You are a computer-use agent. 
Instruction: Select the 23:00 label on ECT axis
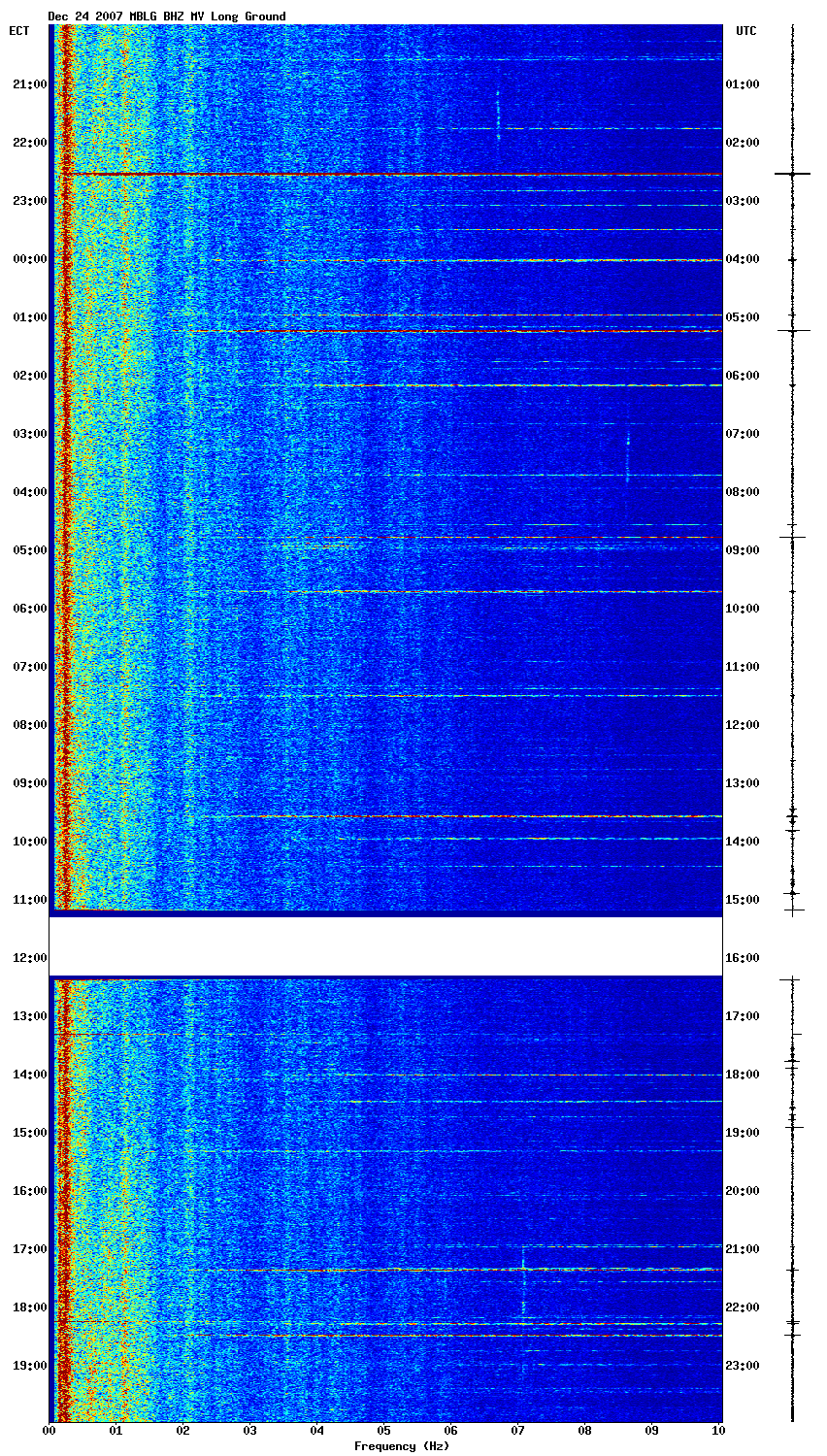coord(30,201)
